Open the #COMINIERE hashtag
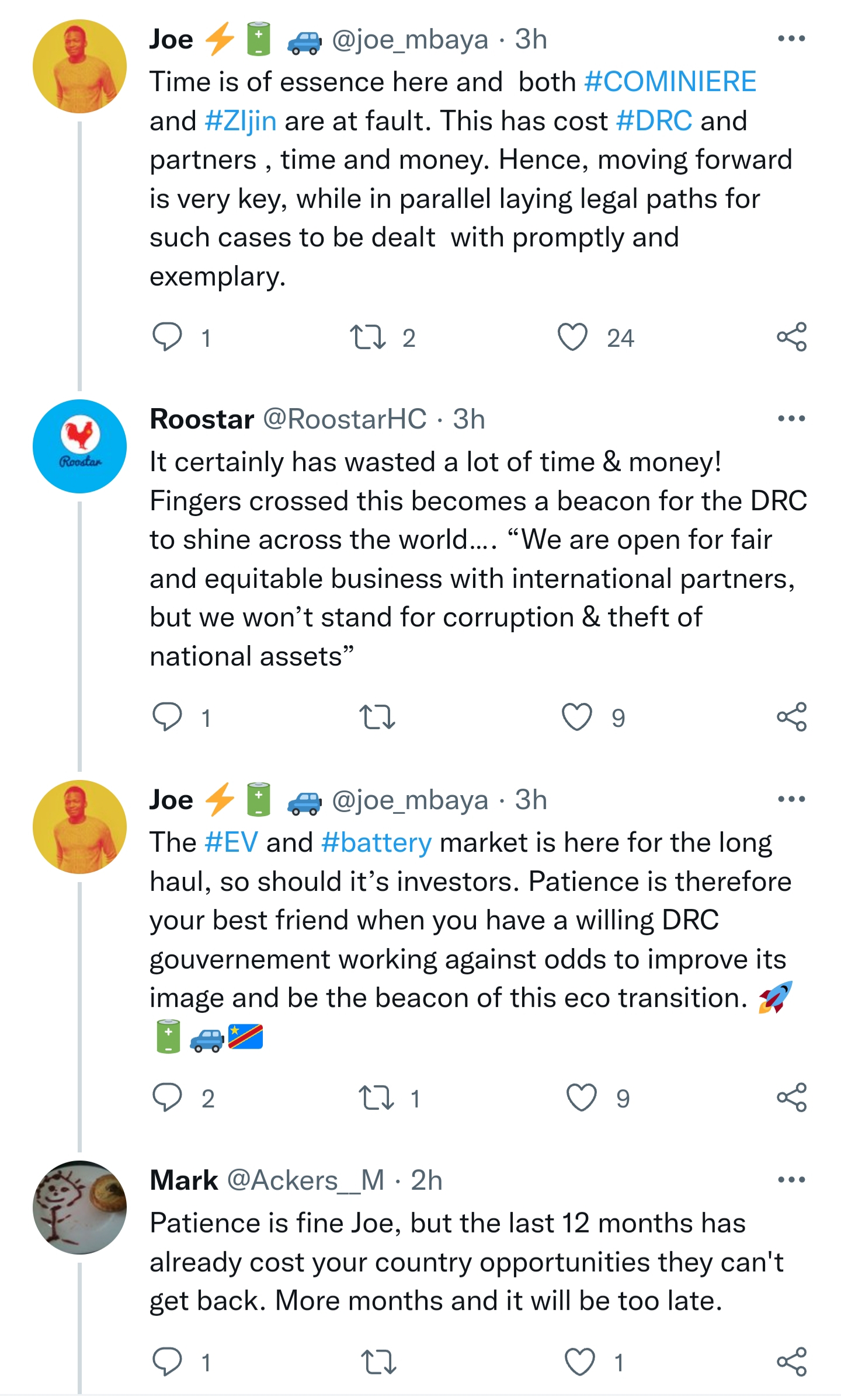This screenshot has width=841, height=1400. pos(670,82)
